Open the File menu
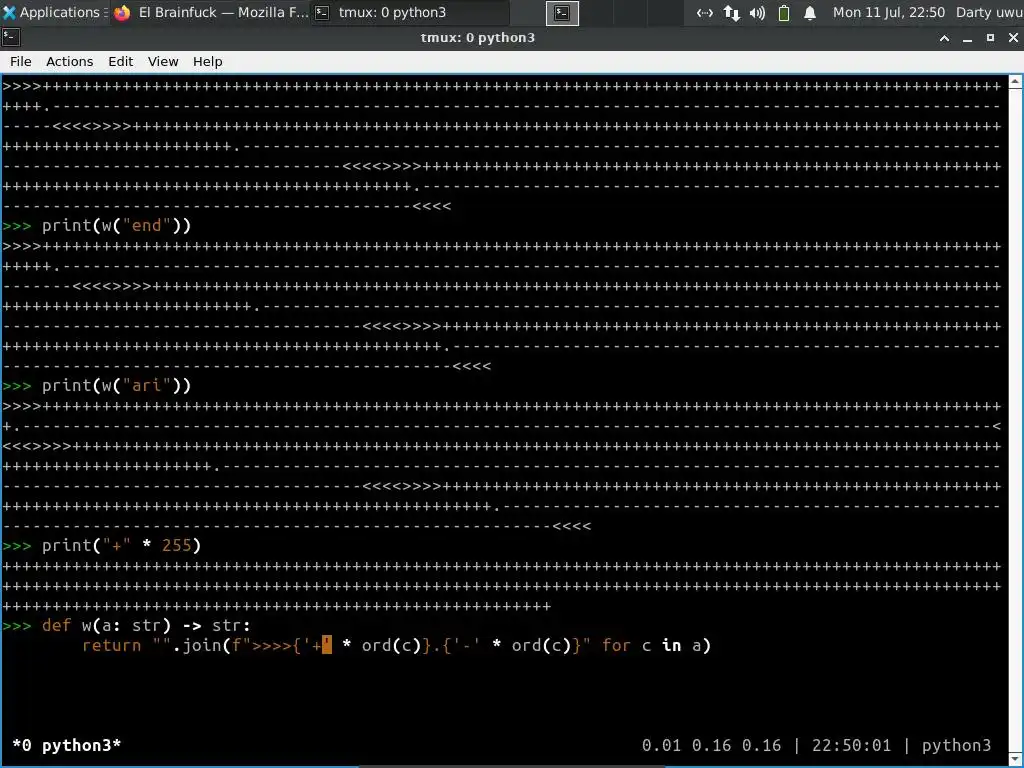The height and width of the screenshot is (768, 1024). pyautogui.click(x=20, y=61)
